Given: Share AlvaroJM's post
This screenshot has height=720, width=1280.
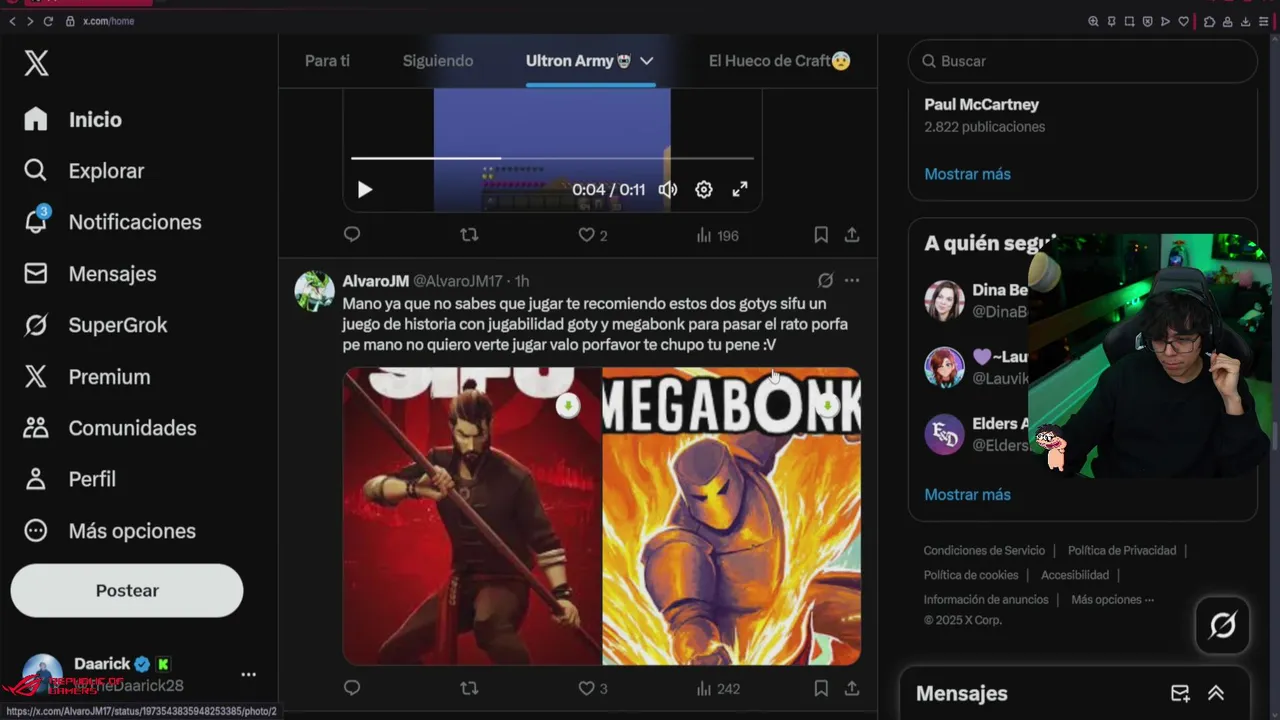Looking at the screenshot, I should click(x=852, y=688).
